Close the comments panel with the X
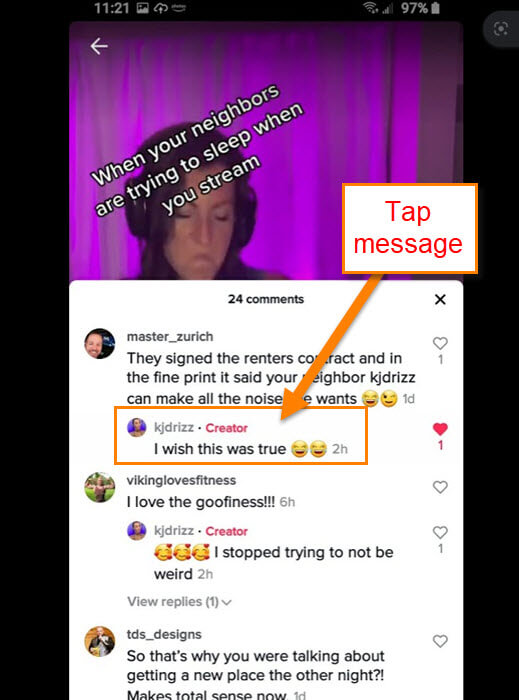Viewport: 519px width, 700px height. (x=440, y=300)
